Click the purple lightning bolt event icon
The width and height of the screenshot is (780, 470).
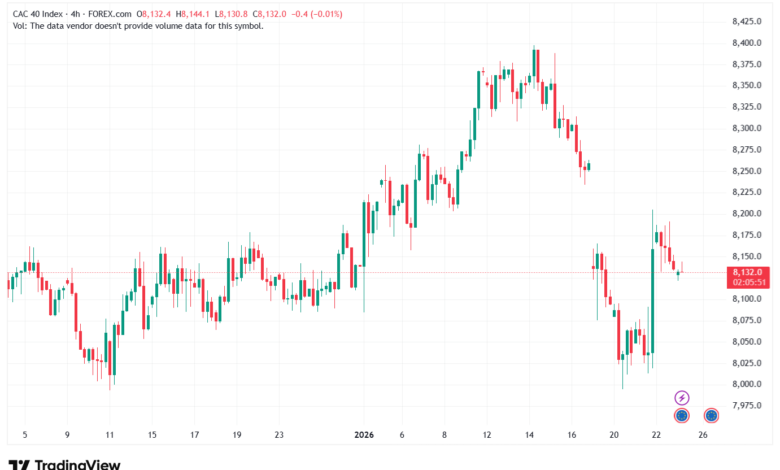(681, 397)
